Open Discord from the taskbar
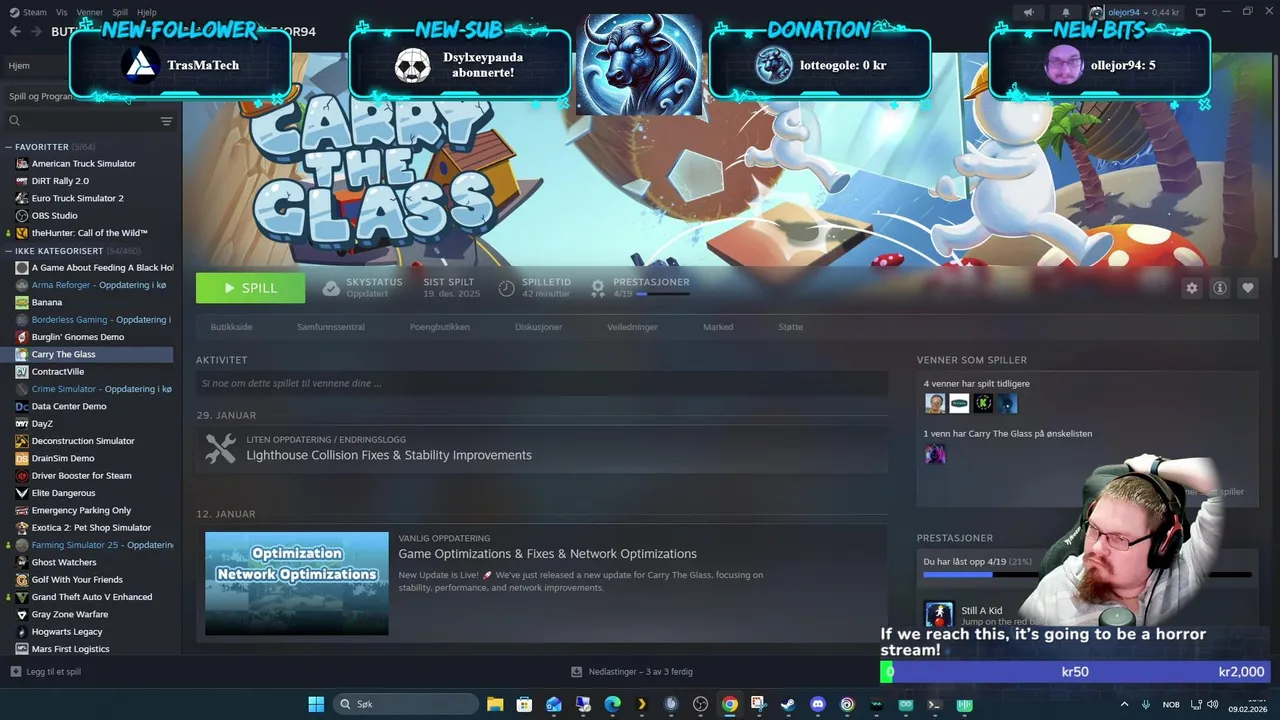The image size is (1280, 720). pos(818,704)
